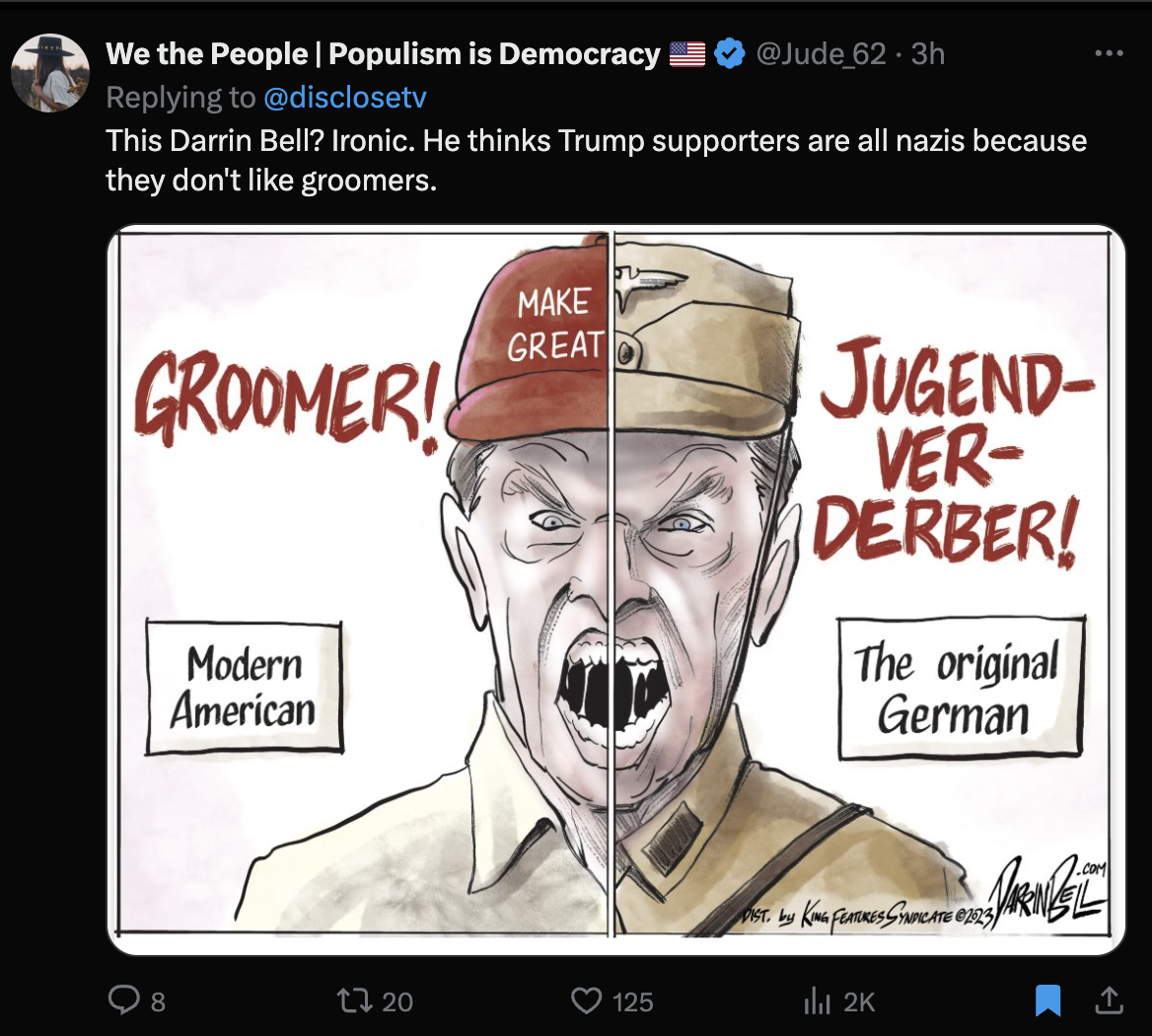Open the user's profile avatar picture
The width and height of the screenshot is (1152, 1036).
pyautogui.click(x=50, y=73)
